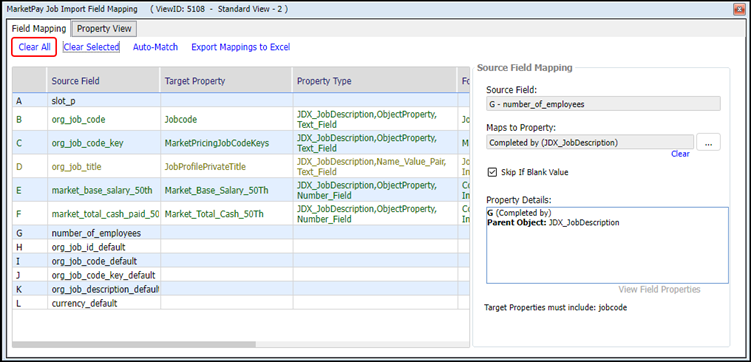Click the Name_Value_Pair property type cell in row D
Viewport: 751px width, 362px height.
tap(375, 167)
